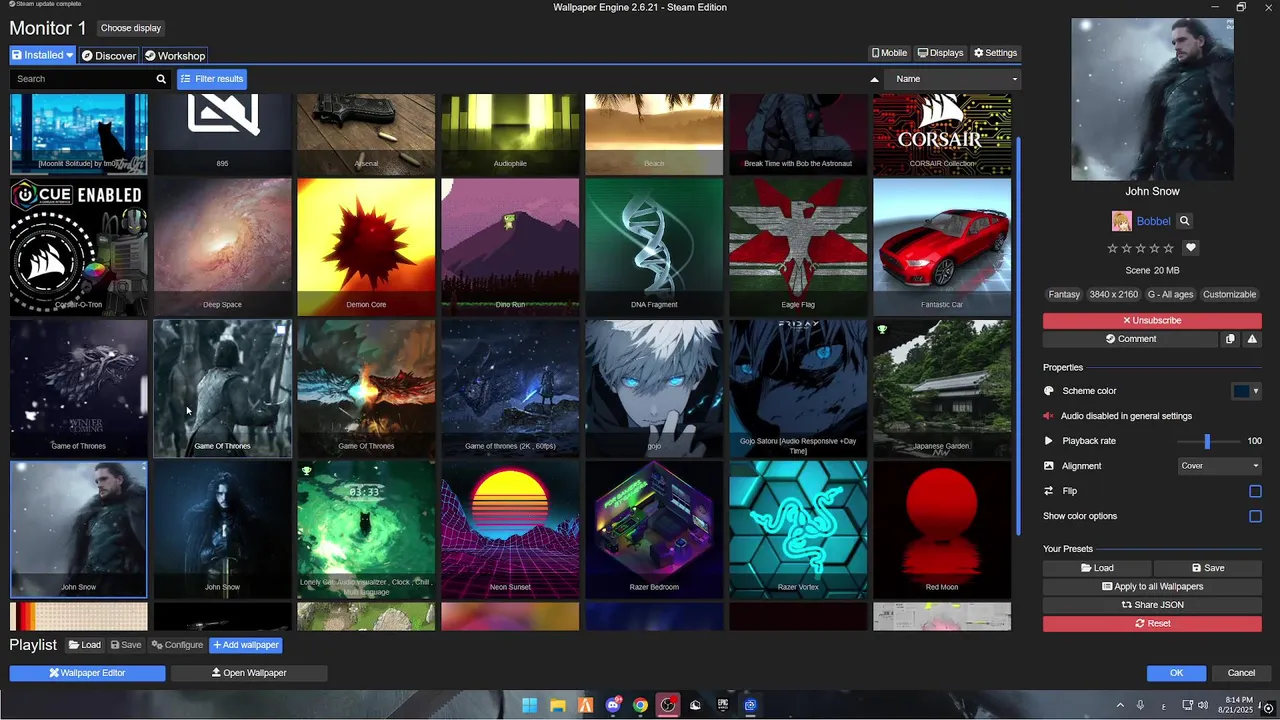Viewport: 1280px width, 720px height.
Task: Click the Cancel button
Action: click(1241, 673)
